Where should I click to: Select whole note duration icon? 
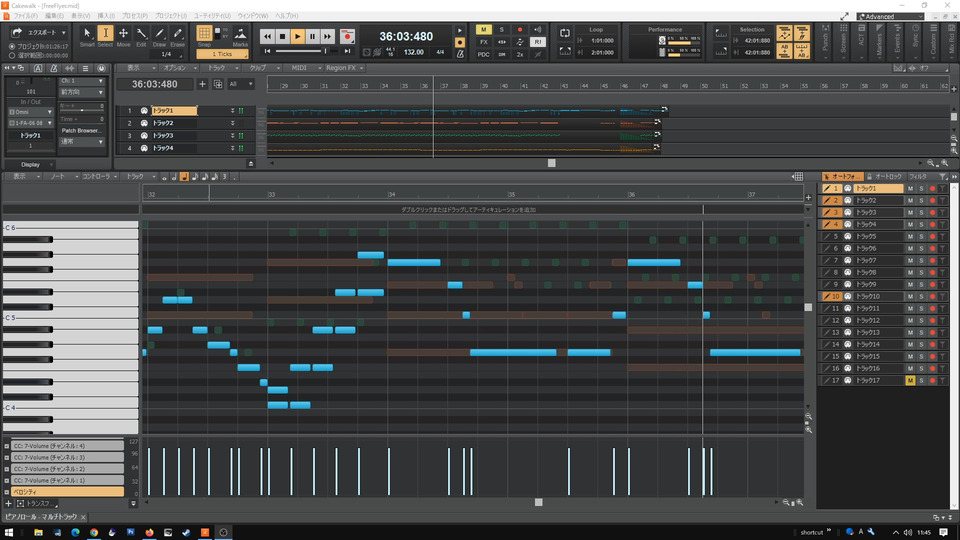164,177
